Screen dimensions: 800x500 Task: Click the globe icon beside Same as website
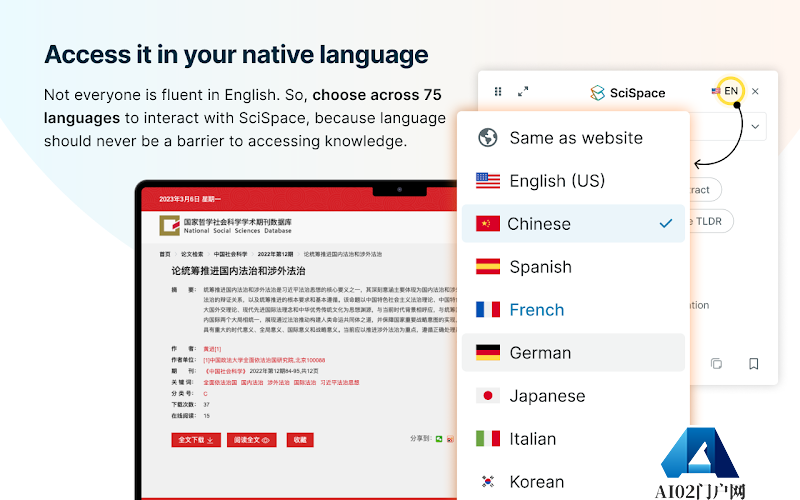(x=488, y=137)
